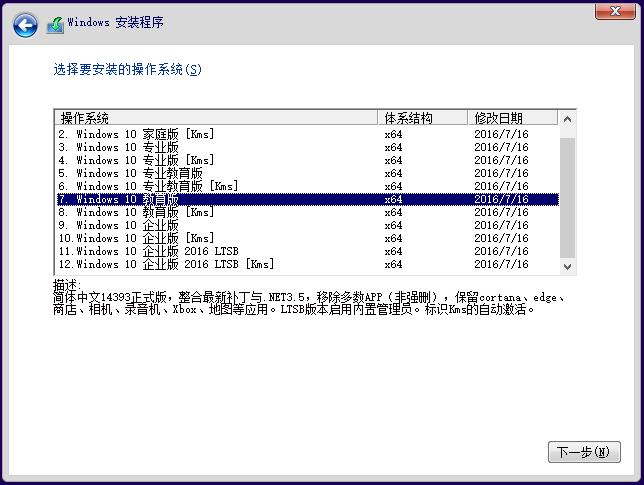Click the scrollbar down arrow
Image resolution: width=644 pixels, height=485 pixels.
point(568,267)
